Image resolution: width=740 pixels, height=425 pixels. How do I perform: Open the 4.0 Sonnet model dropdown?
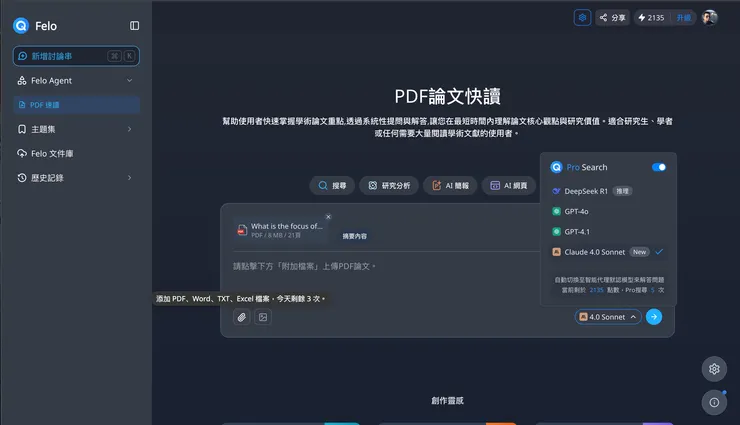608,317
